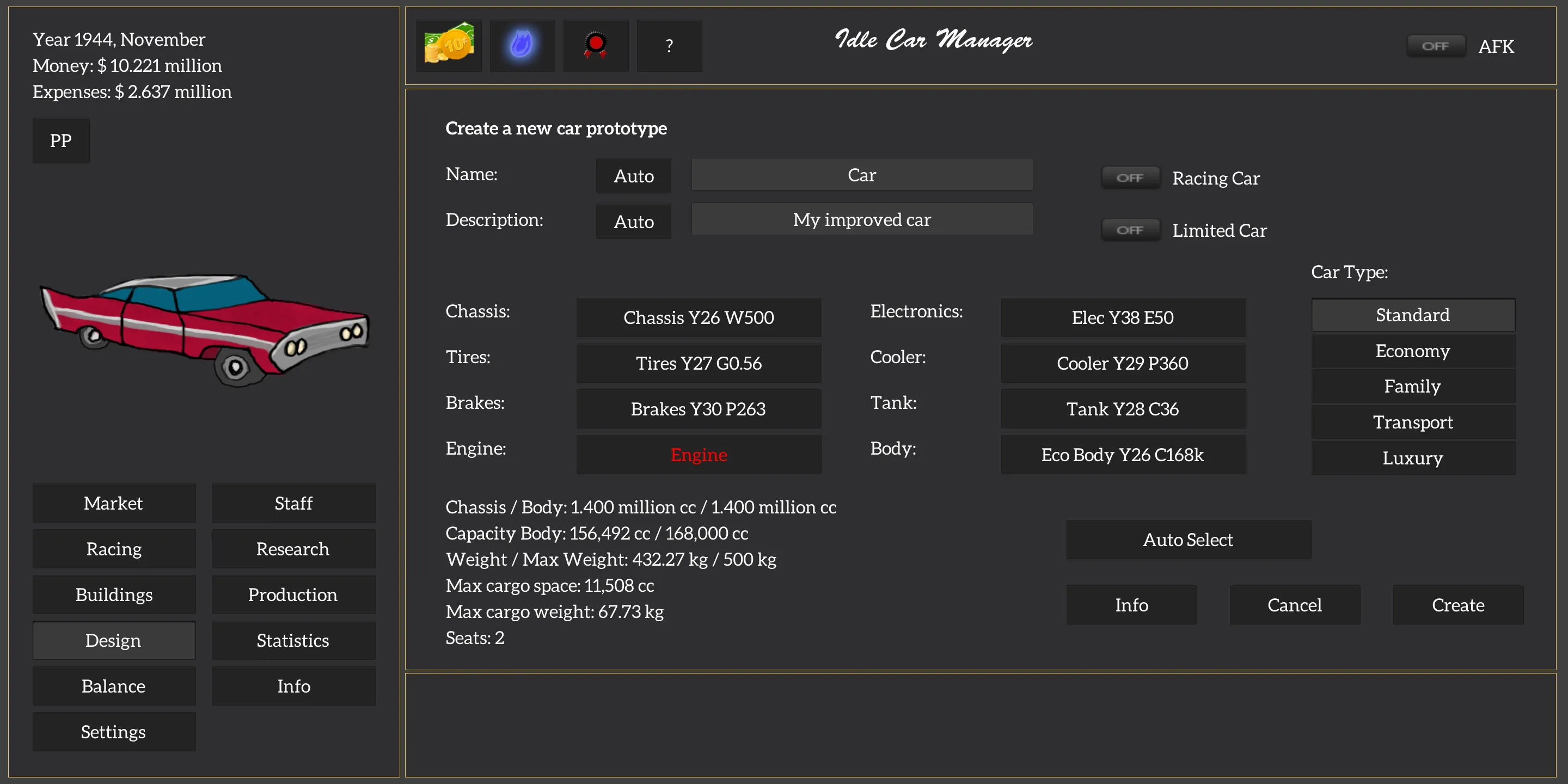Screen dimensions: 1568x784
Task: Select the Luxury car type
Action: (x=1410, y=459)
